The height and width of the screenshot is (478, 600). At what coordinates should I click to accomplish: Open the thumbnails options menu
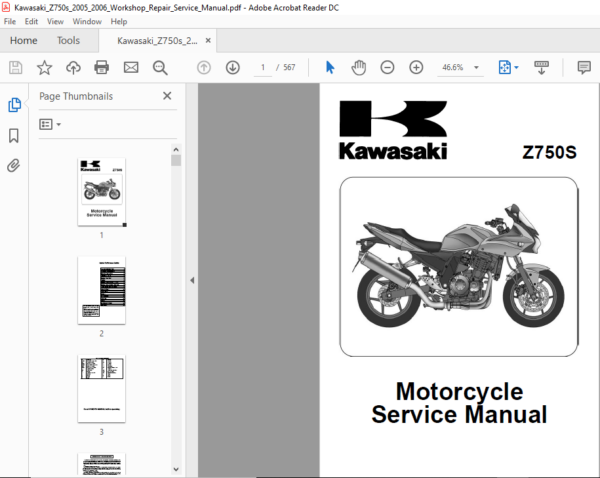point(50,124)
